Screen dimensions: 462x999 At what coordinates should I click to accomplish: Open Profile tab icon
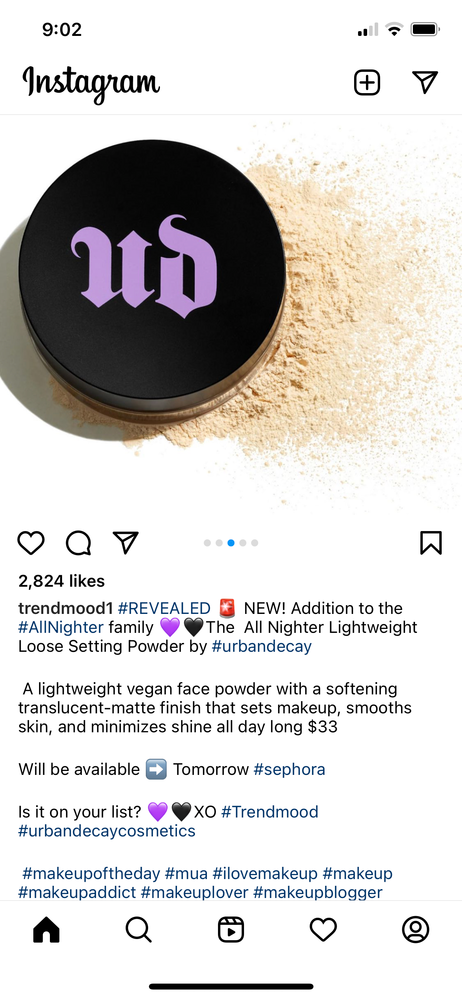coord(415,930)
